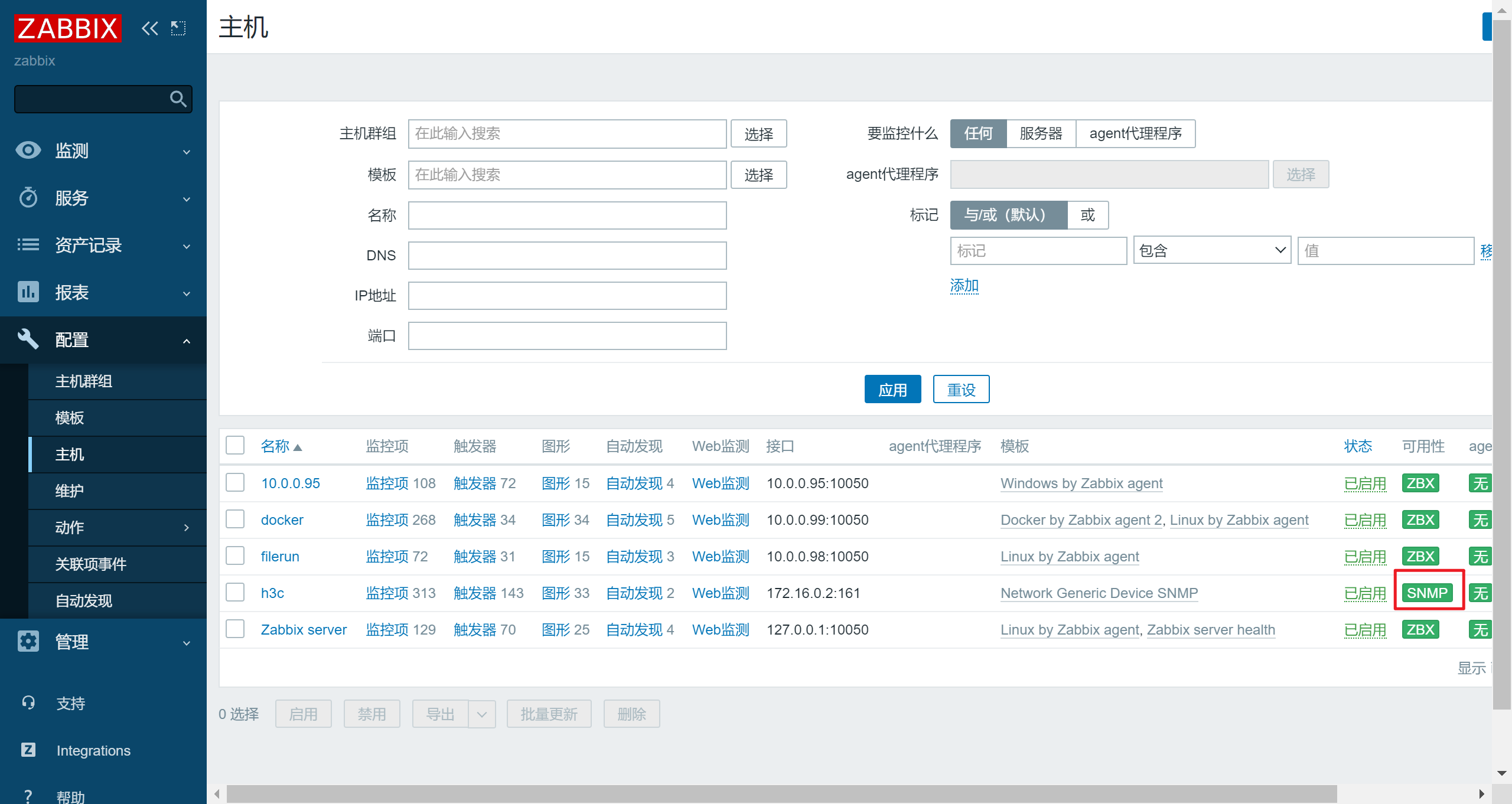Focus the DNS filter field
The height and width of the screenshot is (804, 1512).
567,256
